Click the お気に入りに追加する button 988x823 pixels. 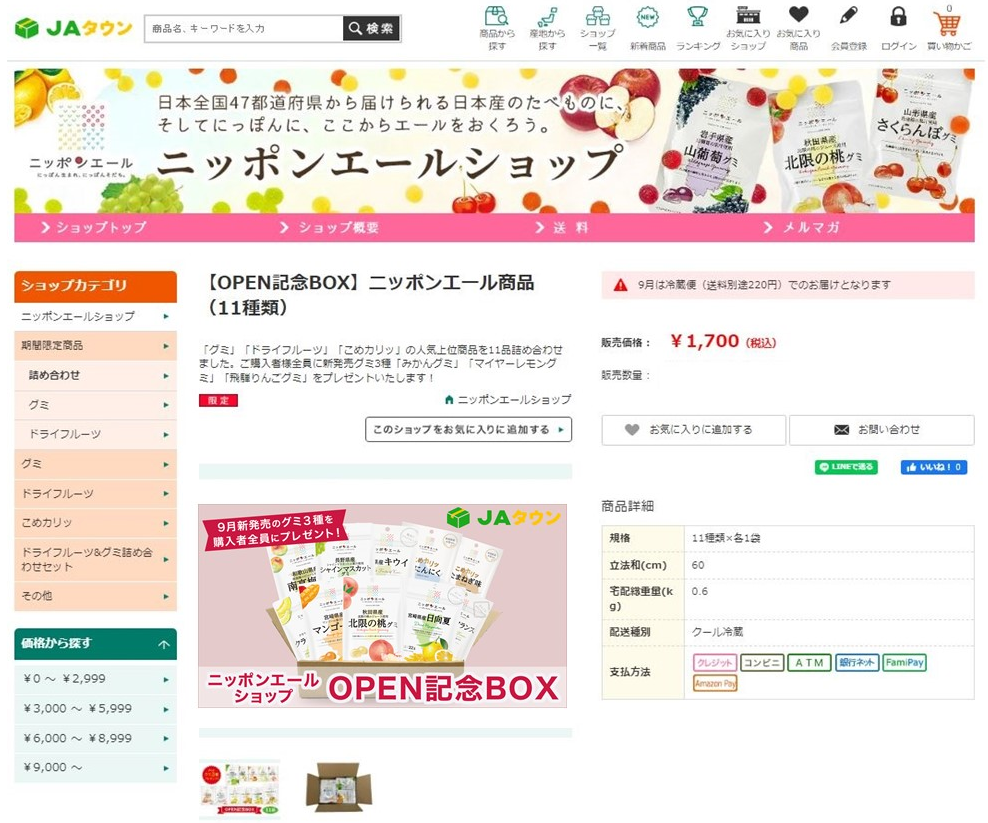click(x=693, y=430)
